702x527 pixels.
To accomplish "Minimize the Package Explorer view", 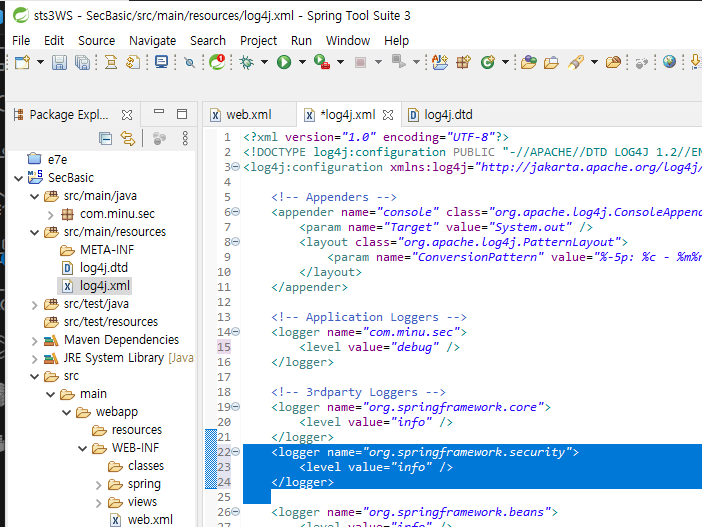I will click(159, 111).
